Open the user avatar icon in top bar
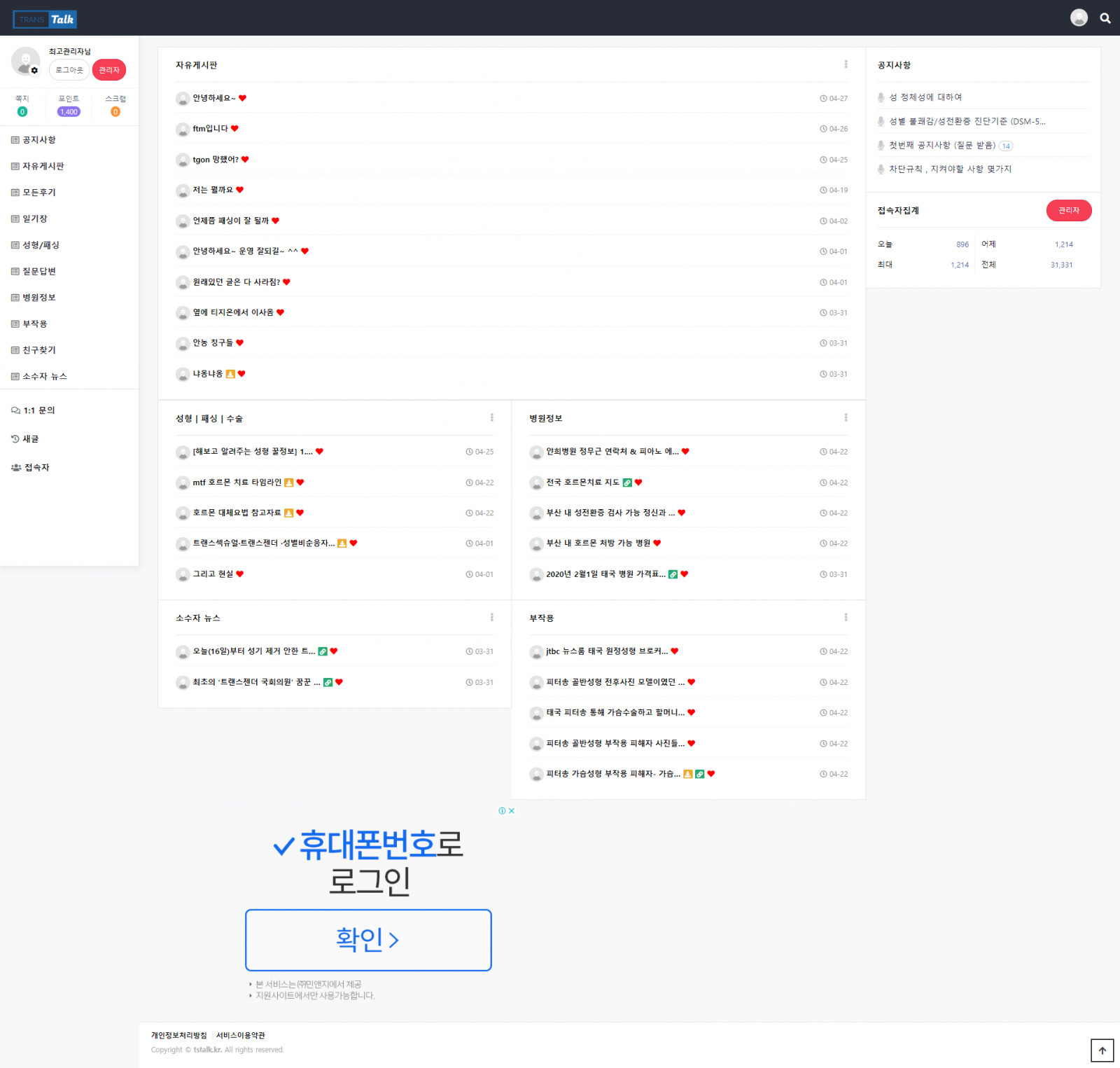The height and width of the screenshot is (1068, 1120). (1079, 18)
